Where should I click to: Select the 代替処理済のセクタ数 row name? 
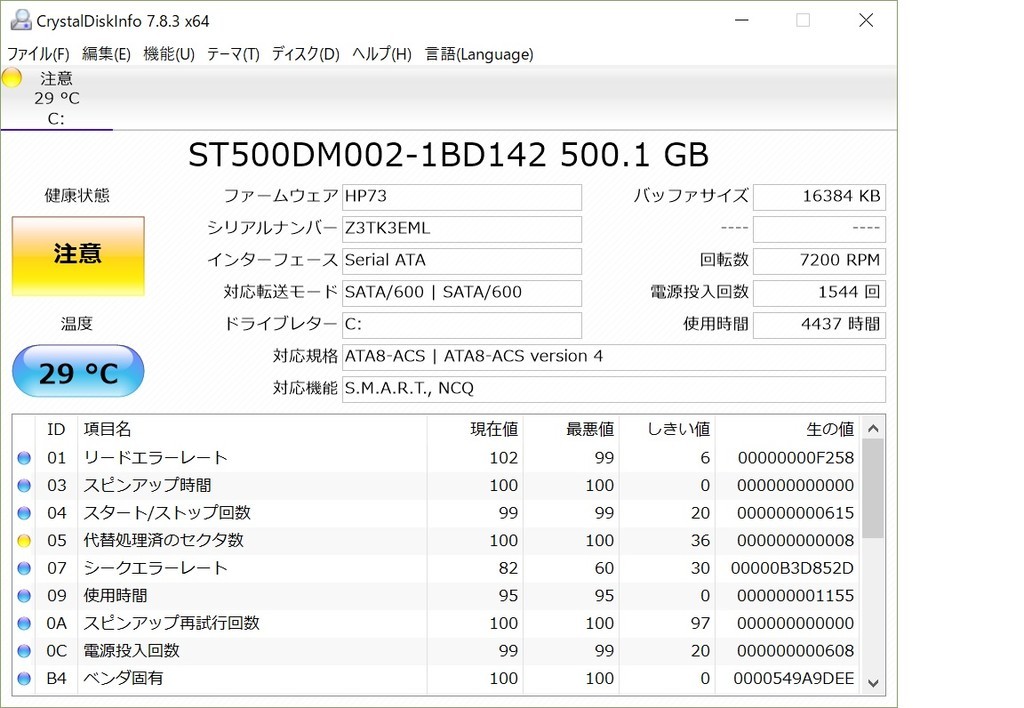point(163,541)
